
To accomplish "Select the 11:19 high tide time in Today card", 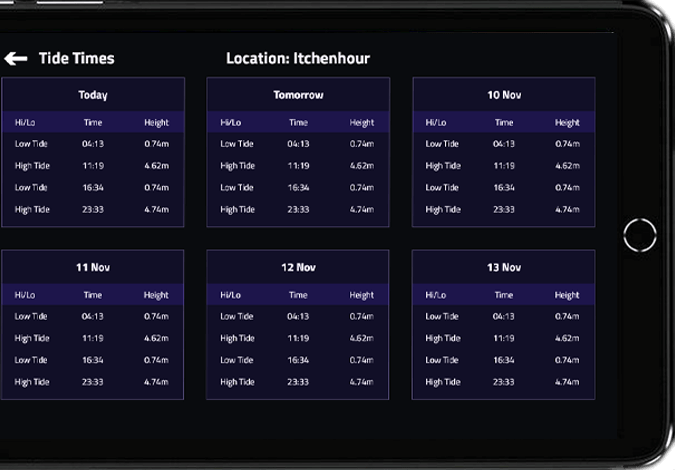I will tap(93, 166).
